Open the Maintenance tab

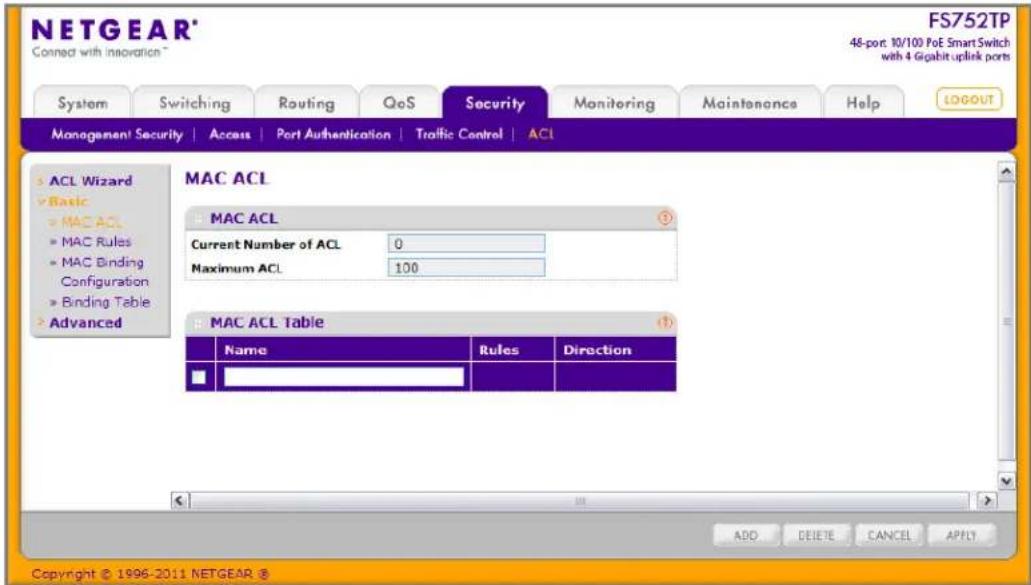click(x=750, y=103)
